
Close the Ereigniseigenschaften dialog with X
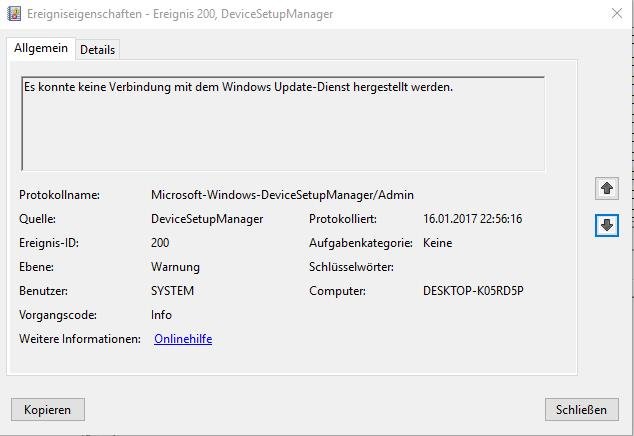[617, 14]
